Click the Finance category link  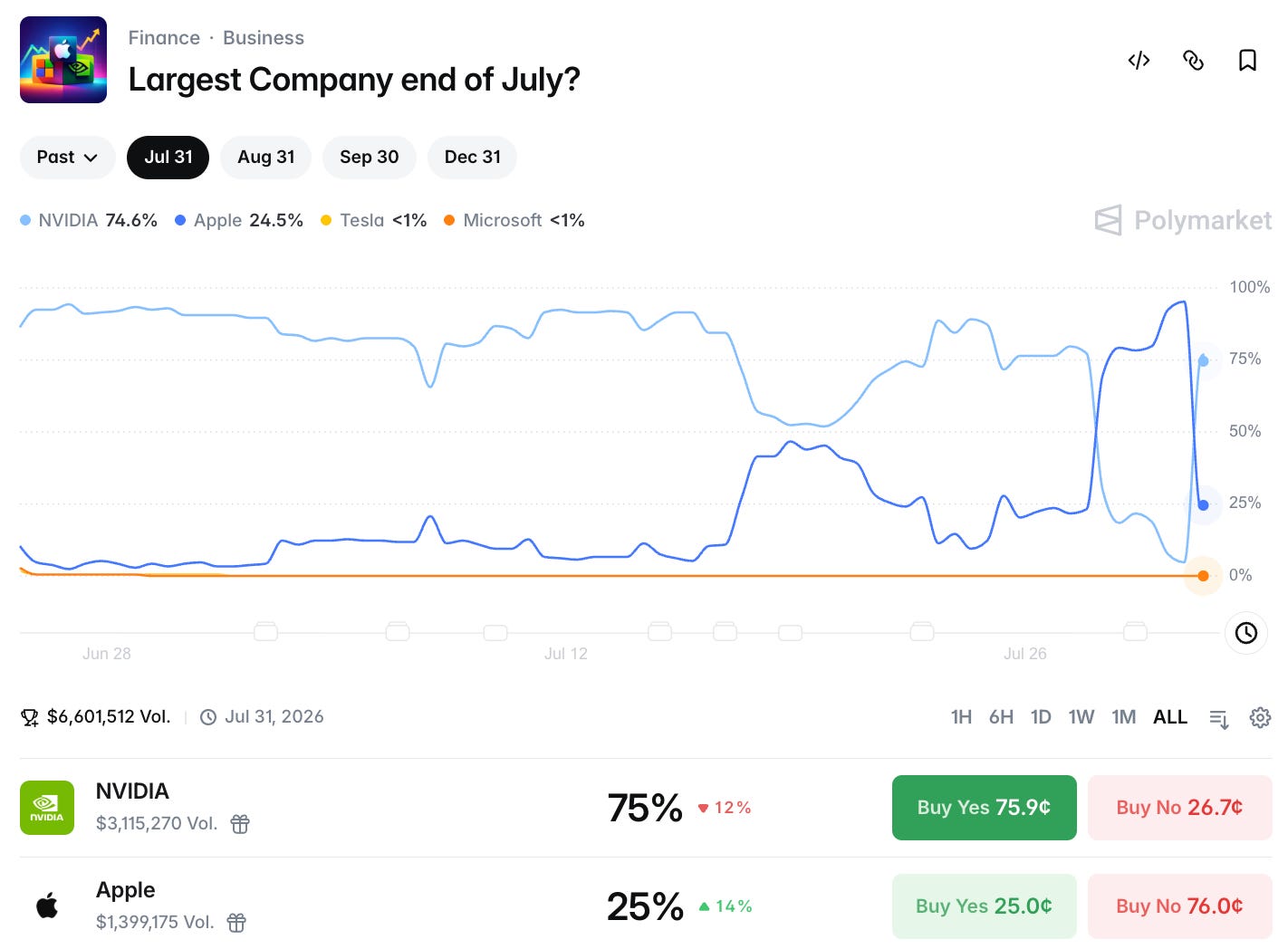[164, 38]
